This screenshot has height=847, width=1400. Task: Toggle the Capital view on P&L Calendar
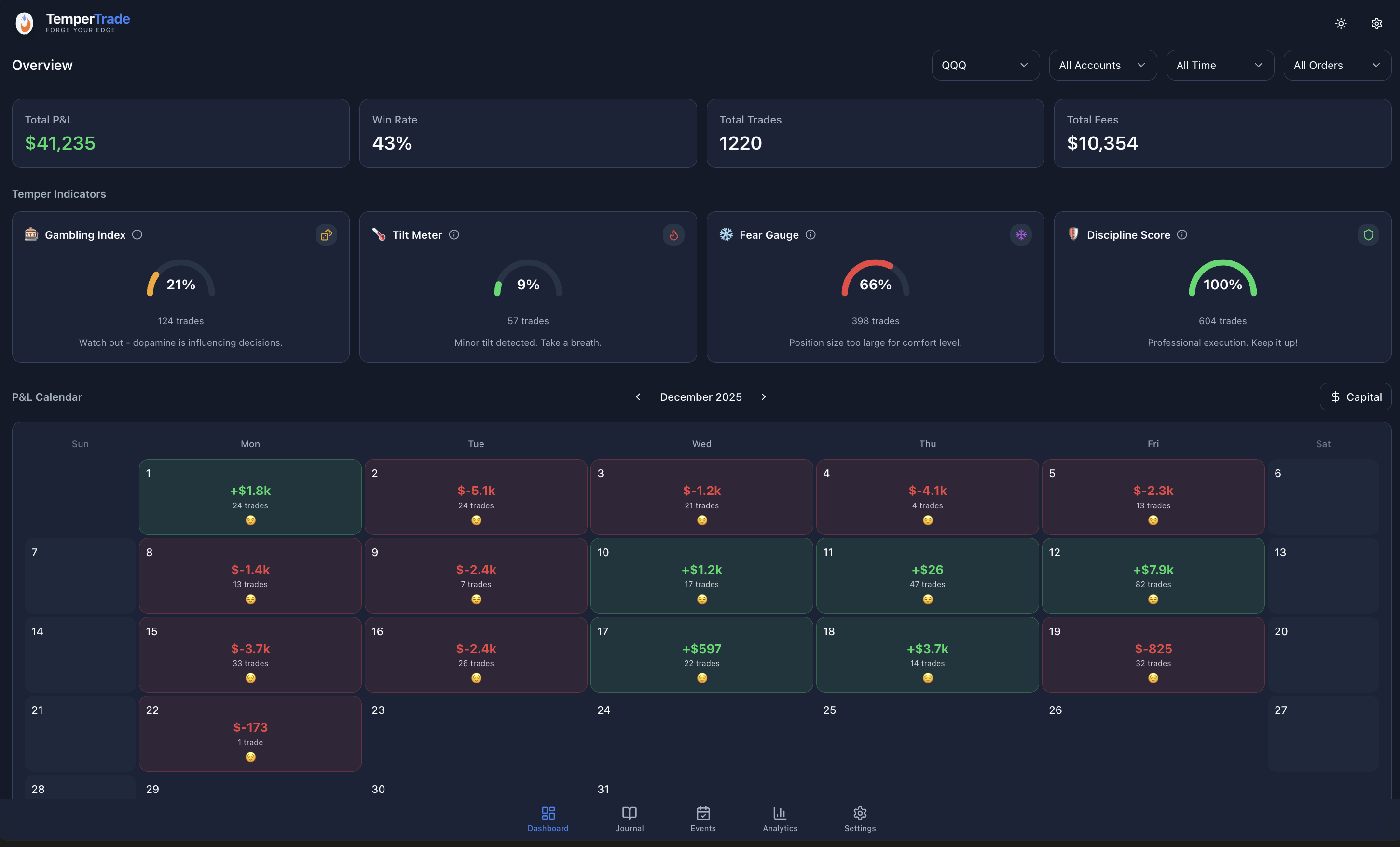point(1355,396)
